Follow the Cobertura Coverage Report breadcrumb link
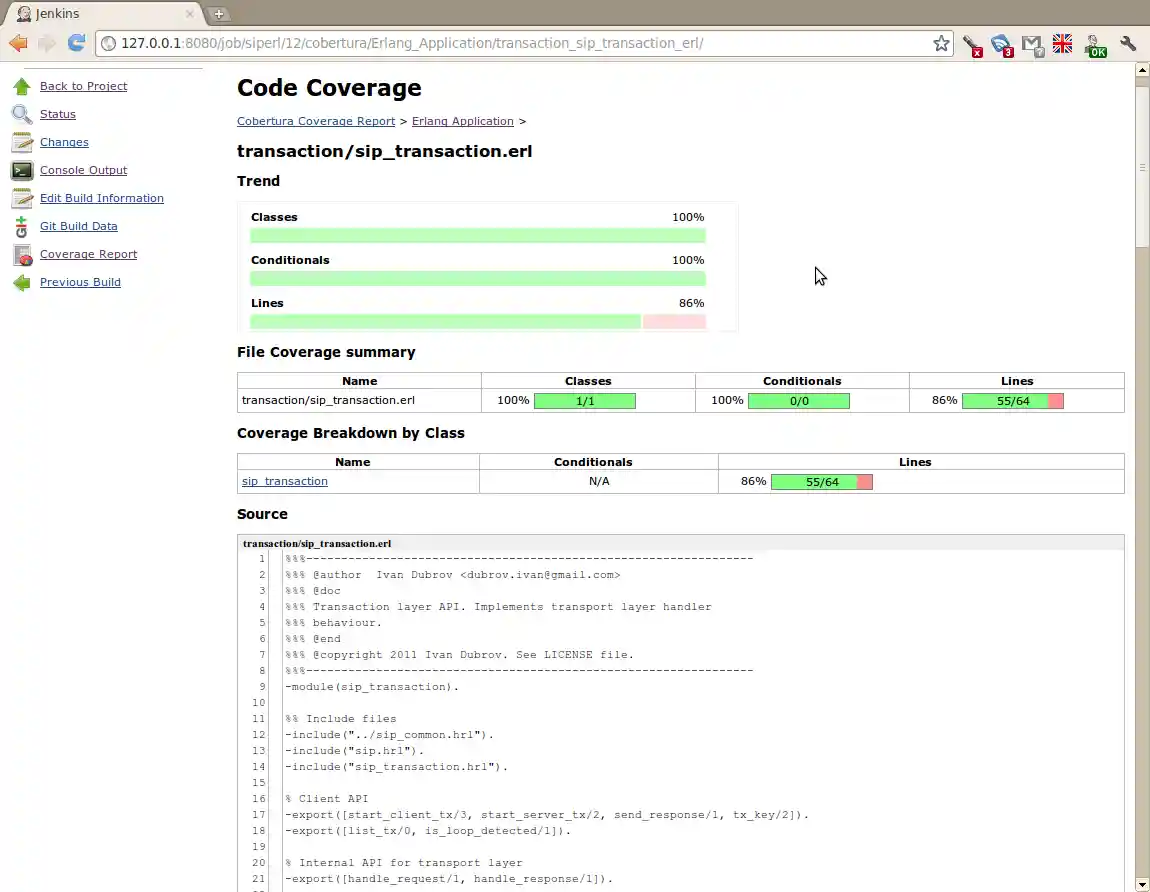The width and height of the screenshot is (1150, 892). pyautogui.click(x=315, y=121)
